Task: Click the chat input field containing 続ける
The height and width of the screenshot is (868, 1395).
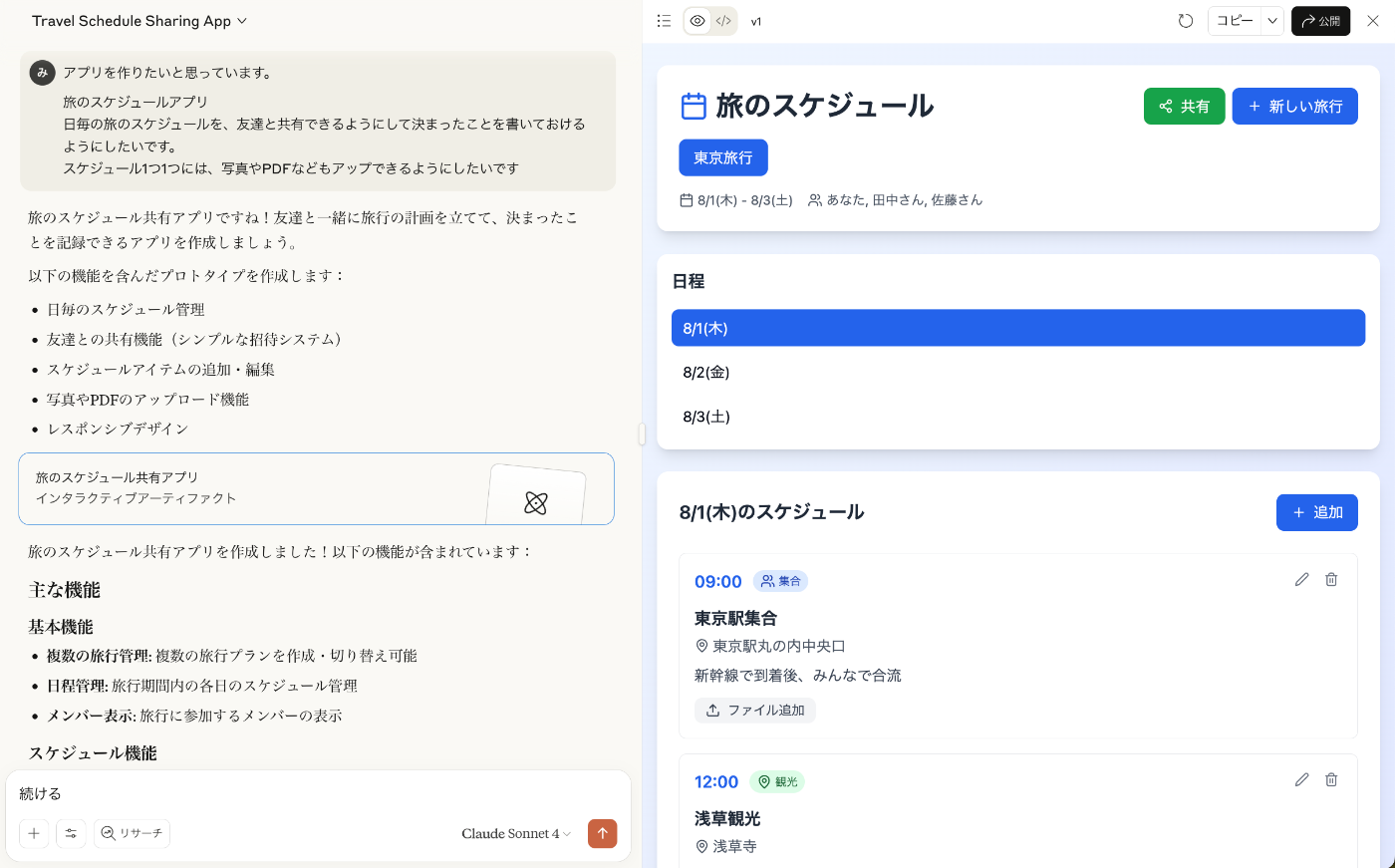Action: (x=318, y=794)
